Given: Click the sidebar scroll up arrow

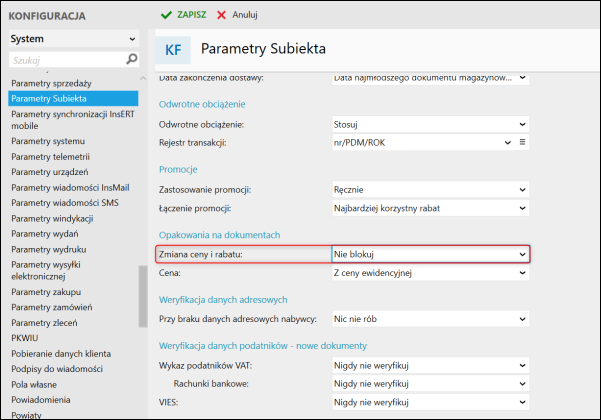Looking at the screenshot, I should (x=143, y=78).
